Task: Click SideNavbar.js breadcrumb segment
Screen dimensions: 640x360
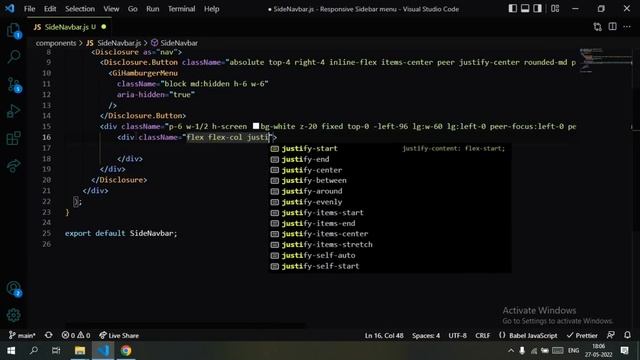Action: click(114, 43)
